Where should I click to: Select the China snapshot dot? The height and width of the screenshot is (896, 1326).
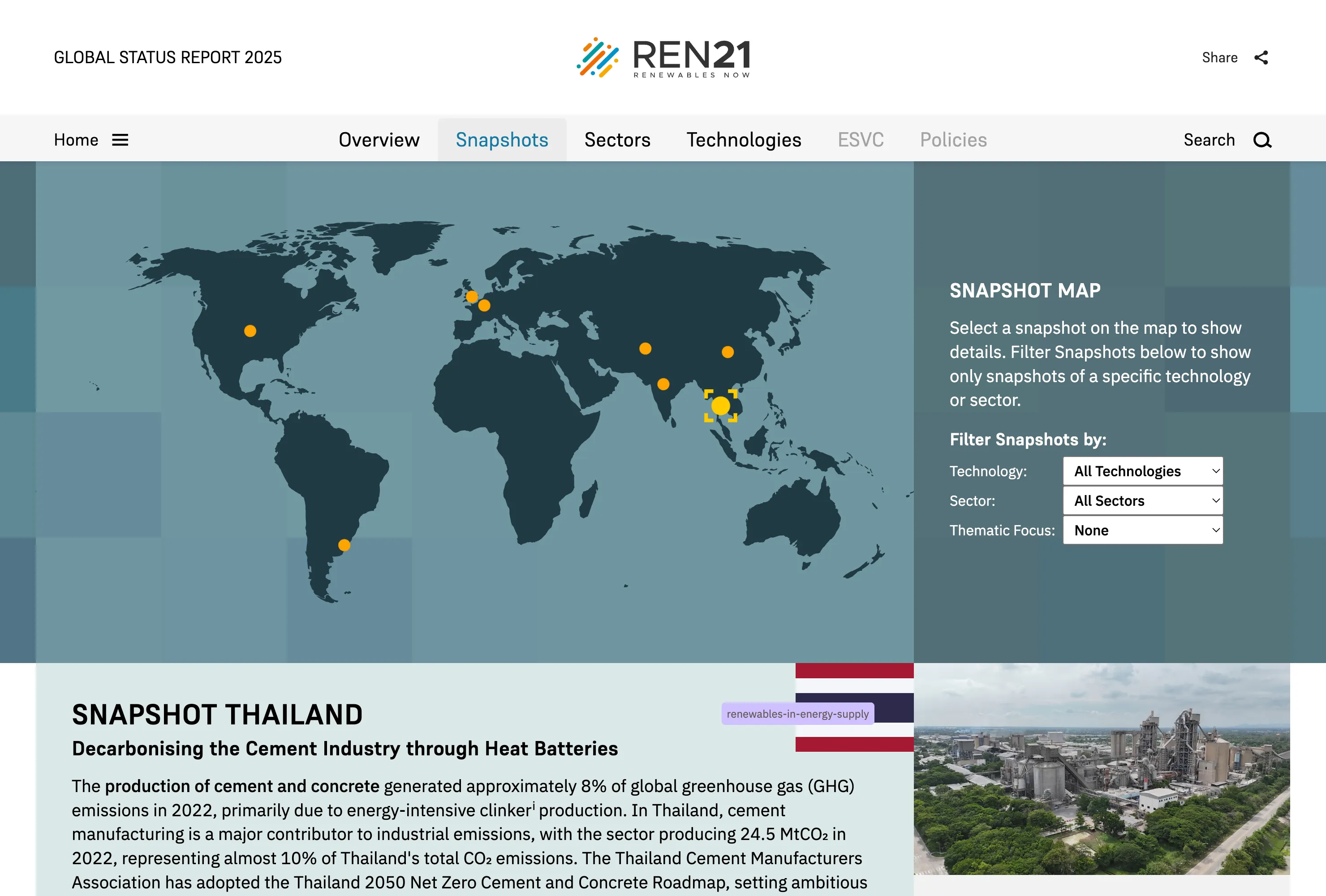point(728,352)
